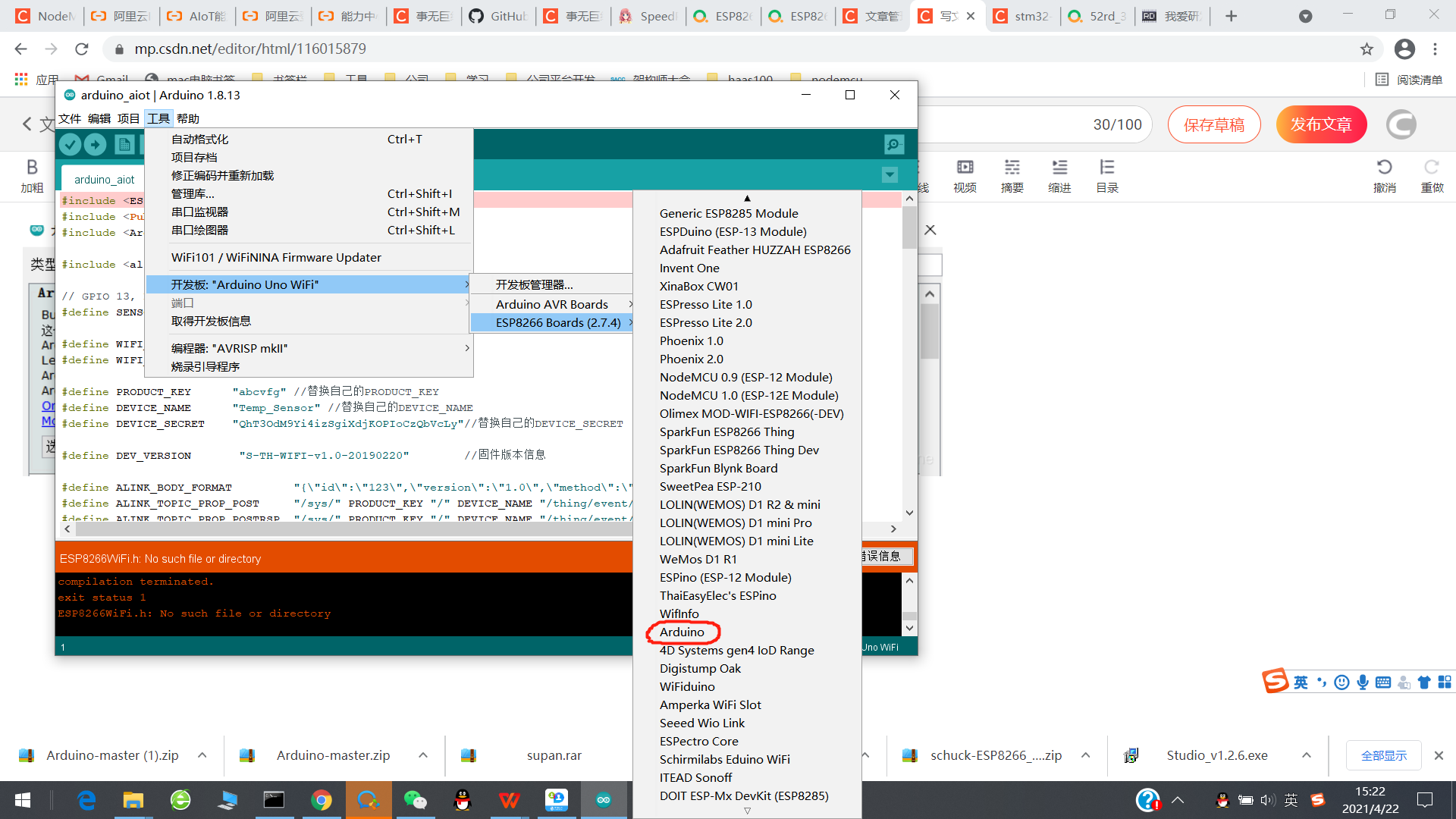
Task: Click the Arduino Verify checkmark icon
Action: (x=70, y=144)
